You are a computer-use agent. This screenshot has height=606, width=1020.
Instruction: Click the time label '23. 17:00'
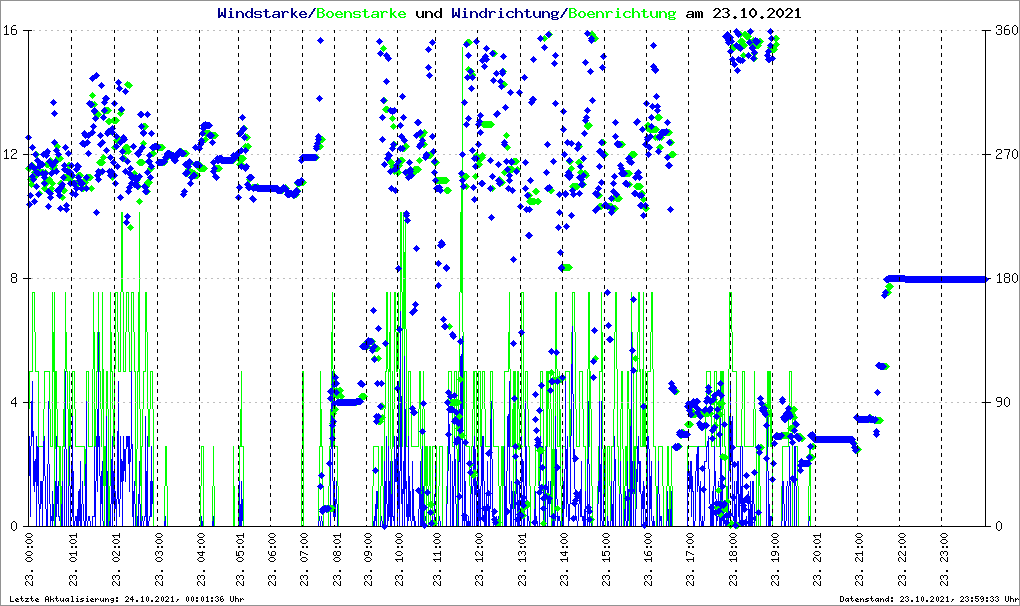point(690,559)
